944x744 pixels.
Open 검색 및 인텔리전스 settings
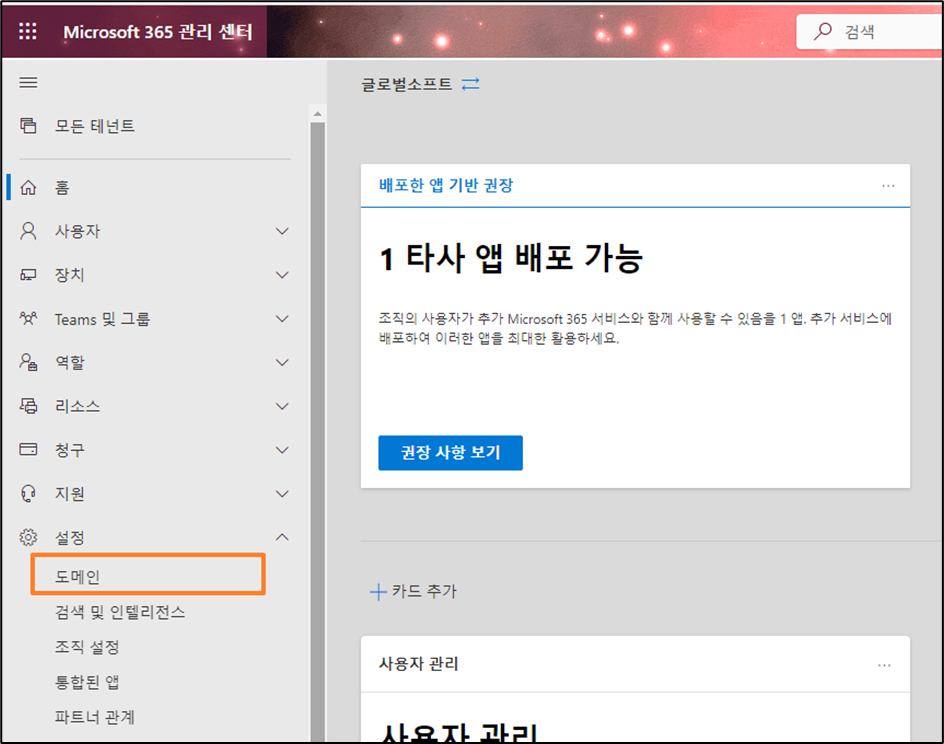[x=120, y=612]
